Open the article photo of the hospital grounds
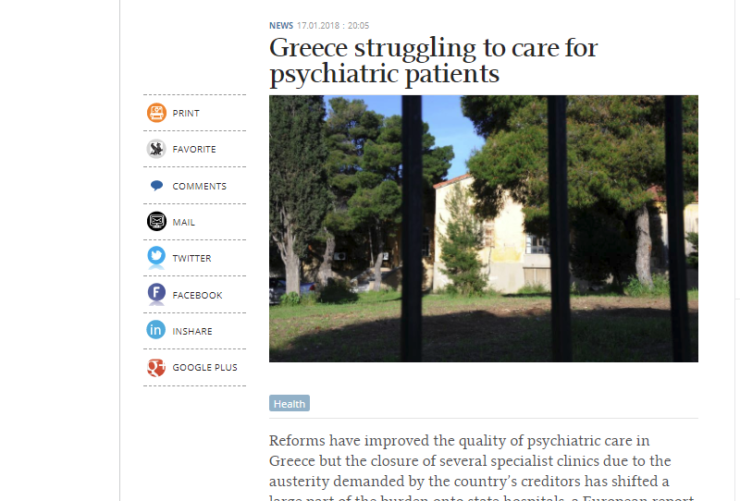 [x=483, y=228]
